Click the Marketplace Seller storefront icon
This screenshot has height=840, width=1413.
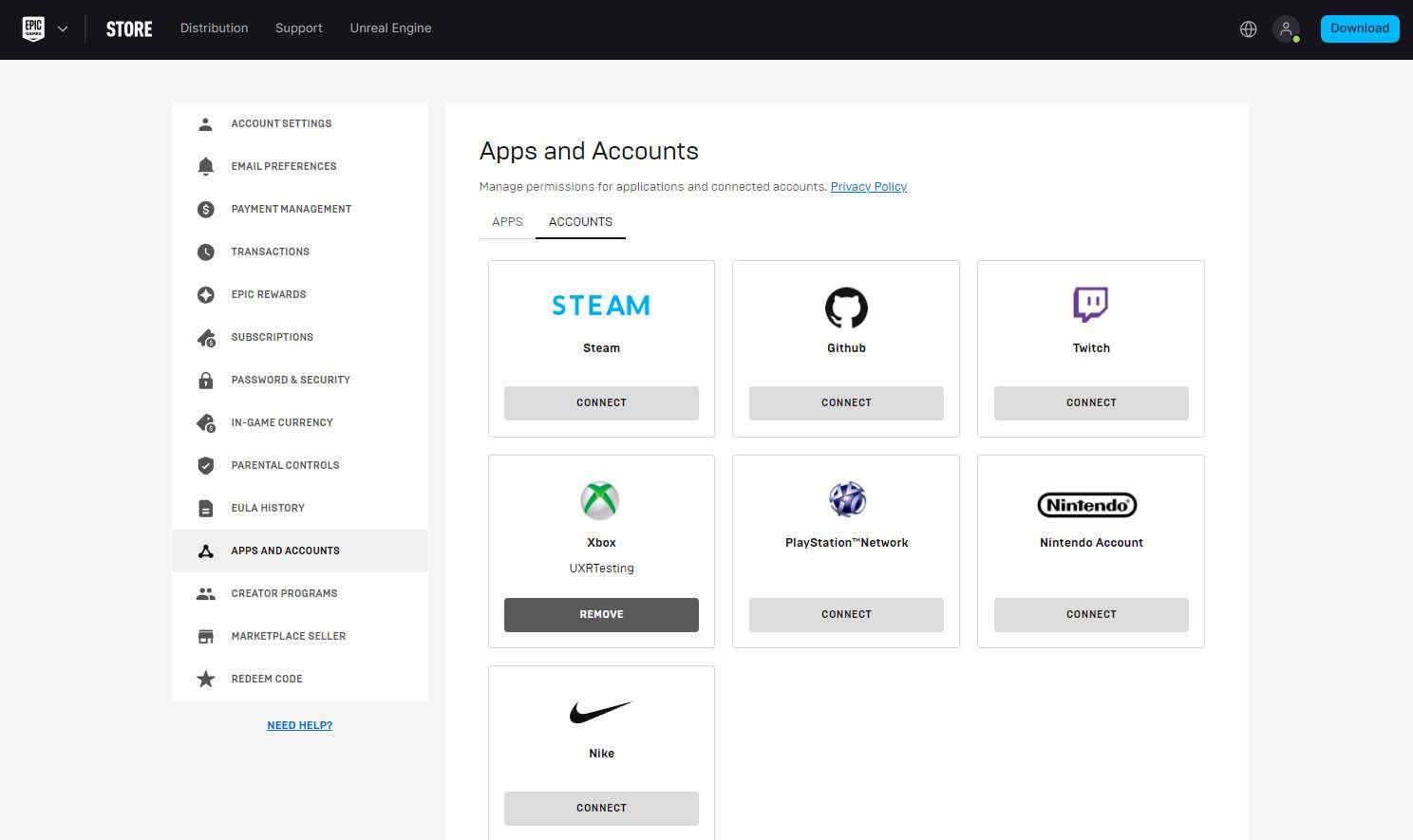[205, 637]
